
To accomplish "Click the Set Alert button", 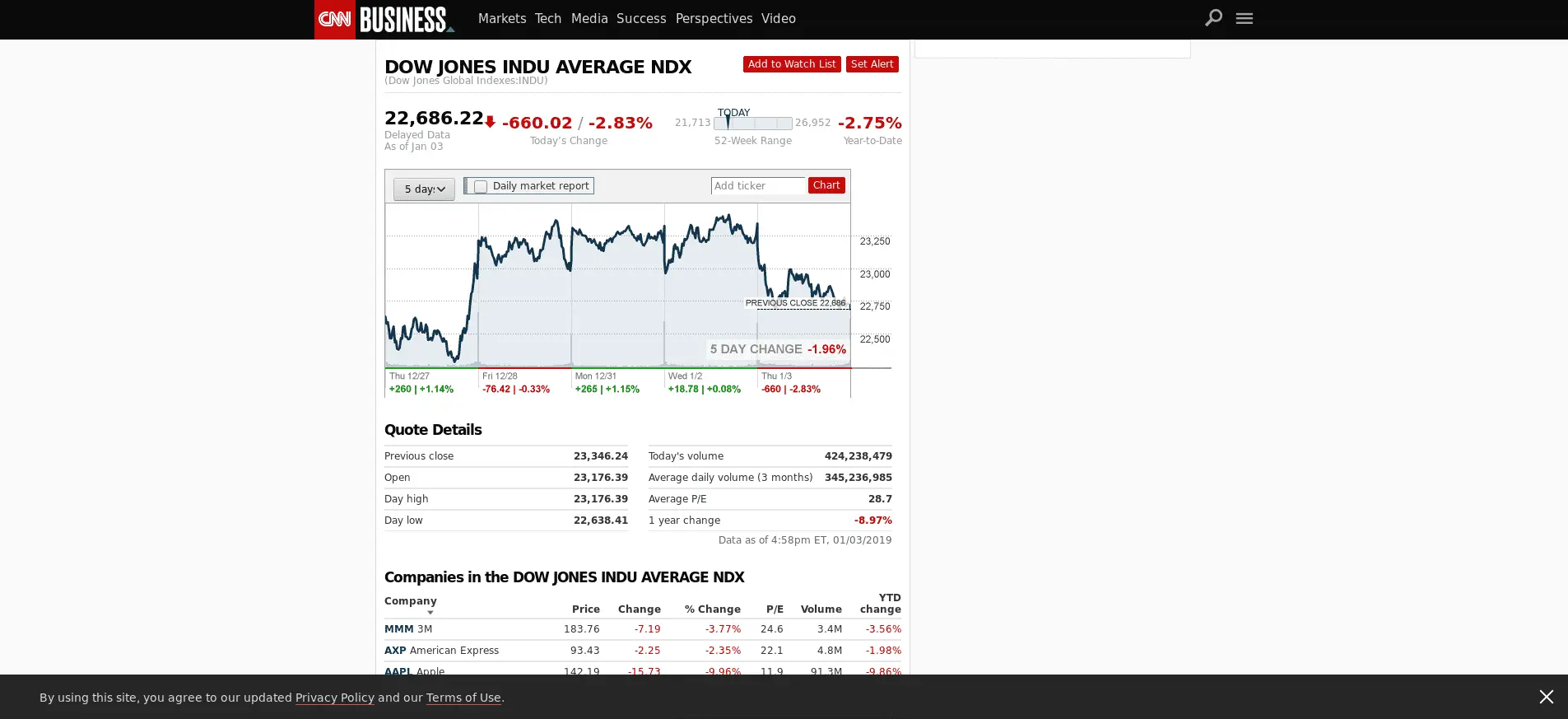I will [872, 64].
